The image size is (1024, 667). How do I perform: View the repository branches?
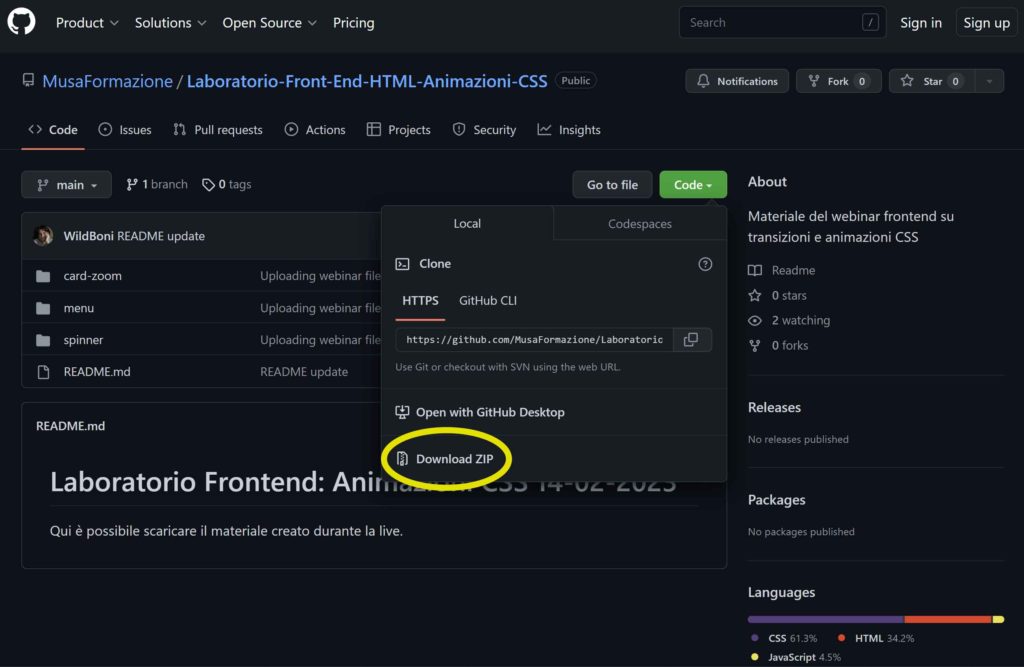(157, 185)
